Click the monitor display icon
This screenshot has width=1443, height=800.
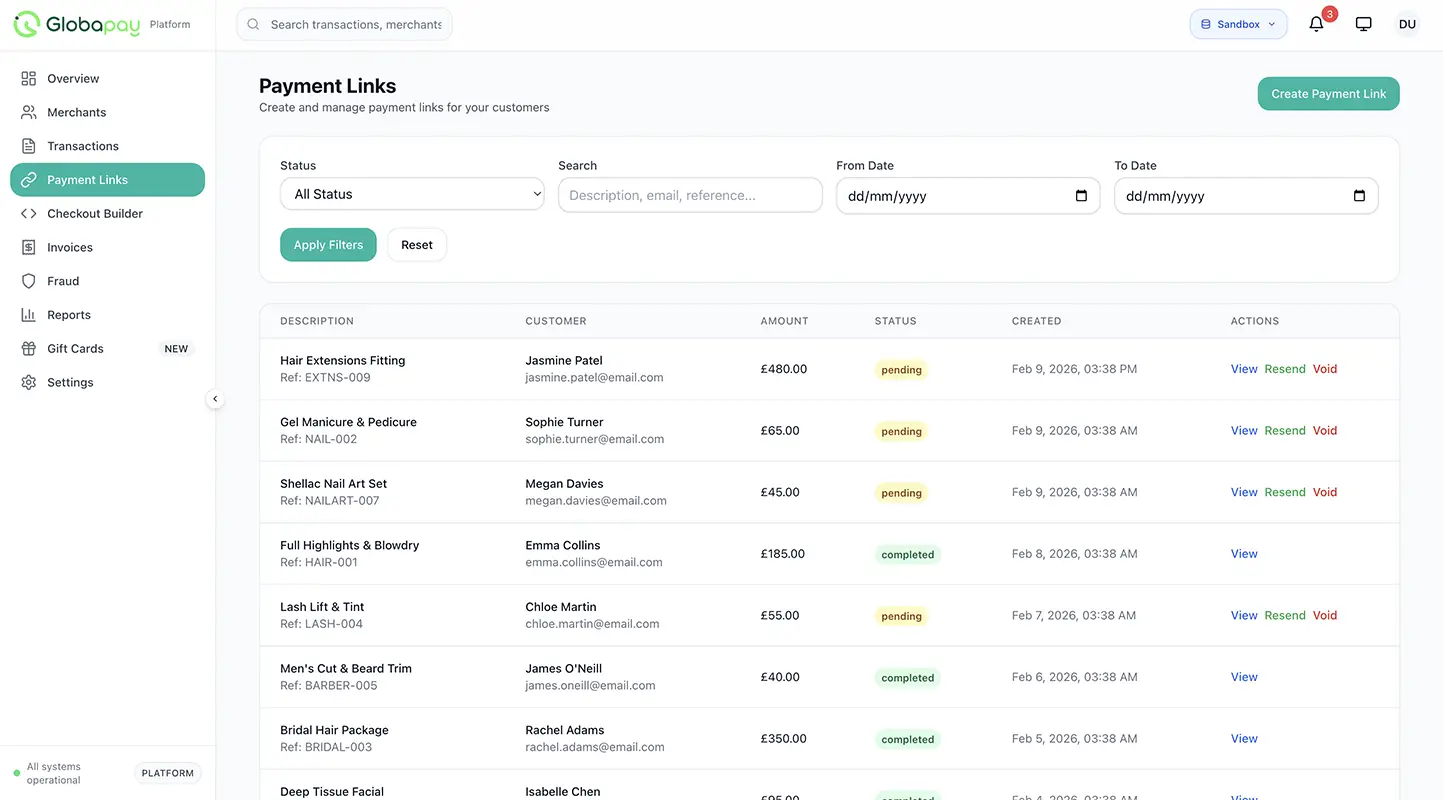tap(1363, 24)
